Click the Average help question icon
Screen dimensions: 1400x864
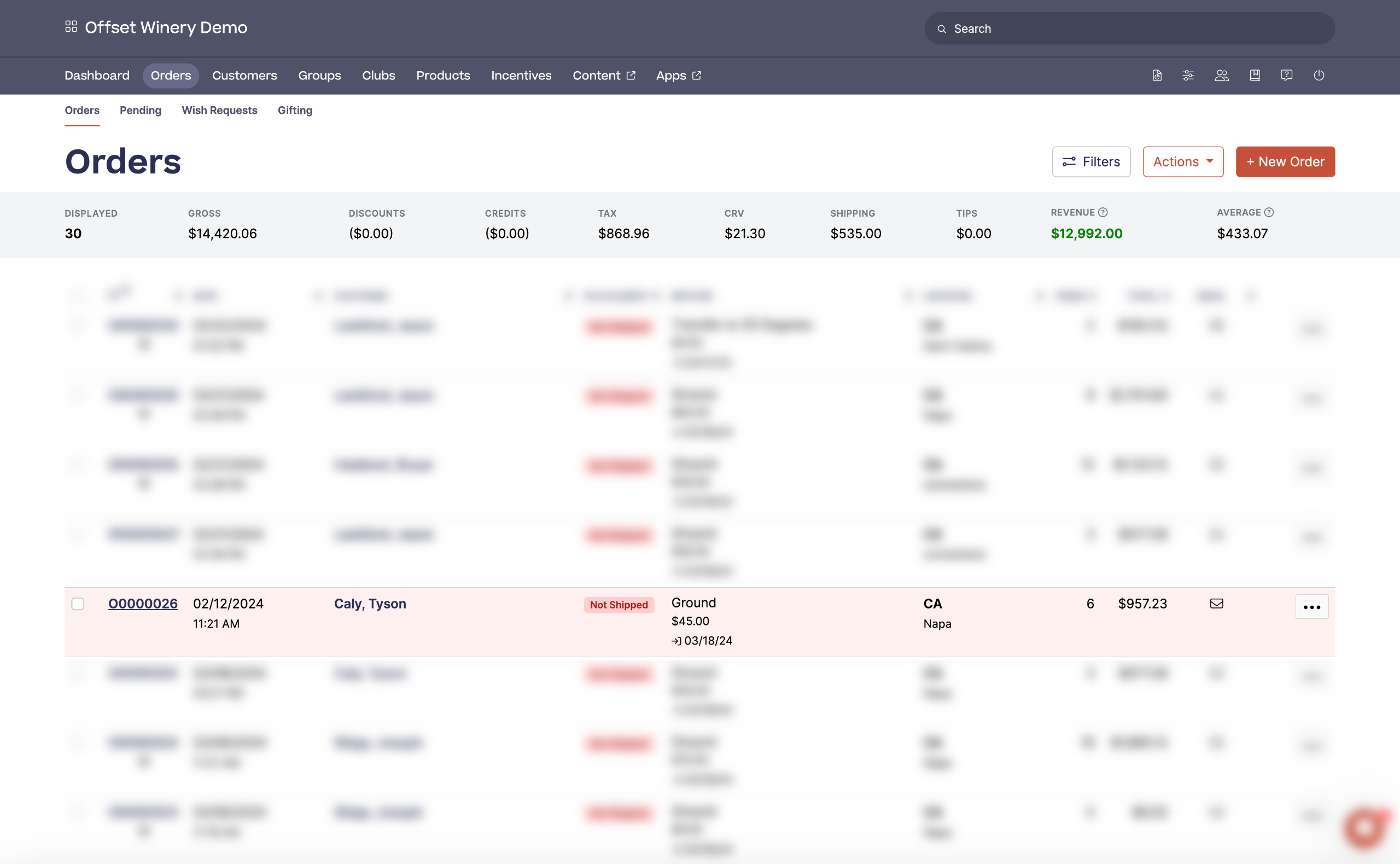pos(1269,212)
